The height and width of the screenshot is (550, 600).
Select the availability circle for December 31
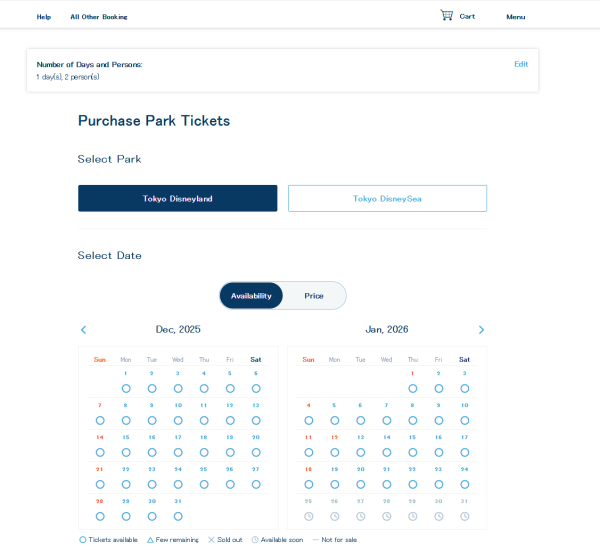pos(178,516)
